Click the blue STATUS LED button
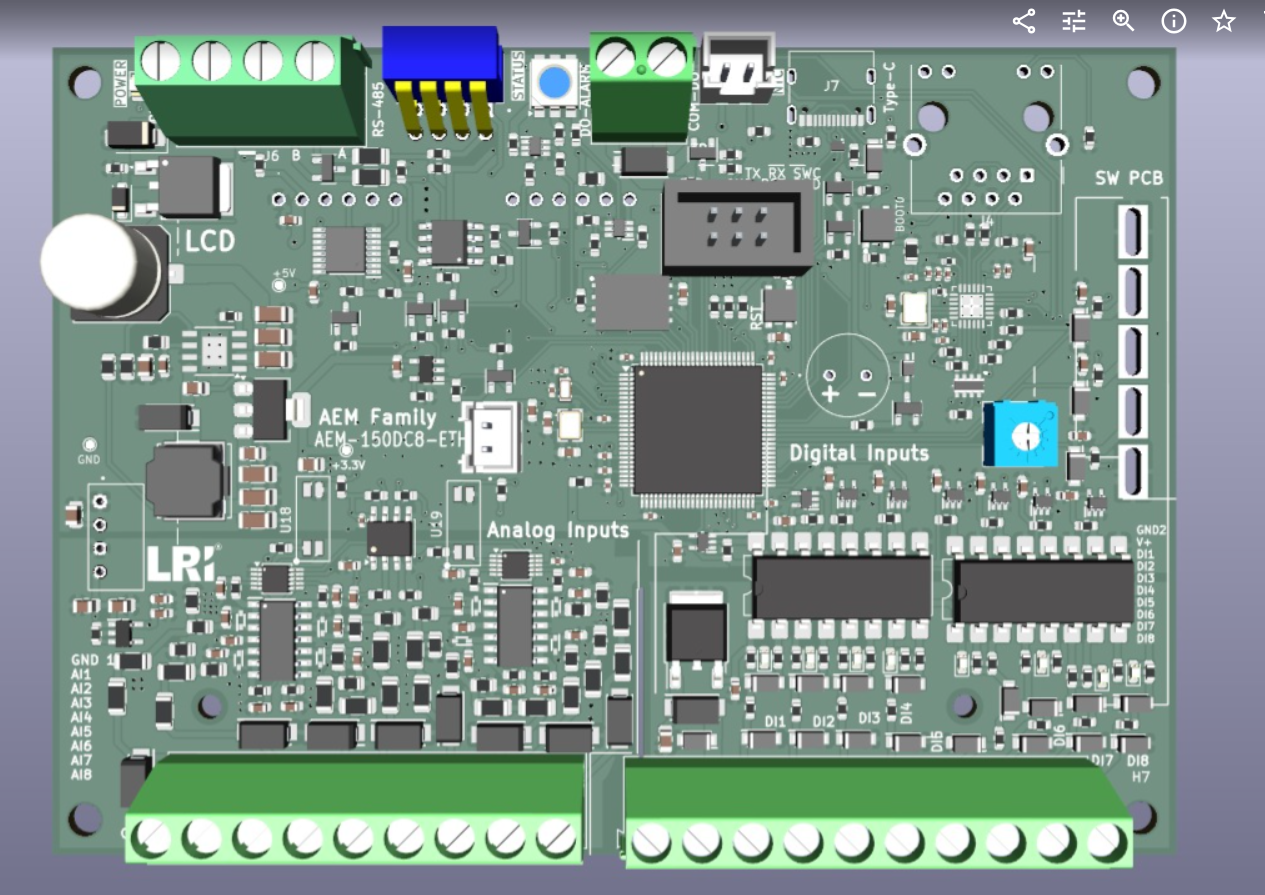This screenshot has width=1265, height=895. click(x=553, y=82)
